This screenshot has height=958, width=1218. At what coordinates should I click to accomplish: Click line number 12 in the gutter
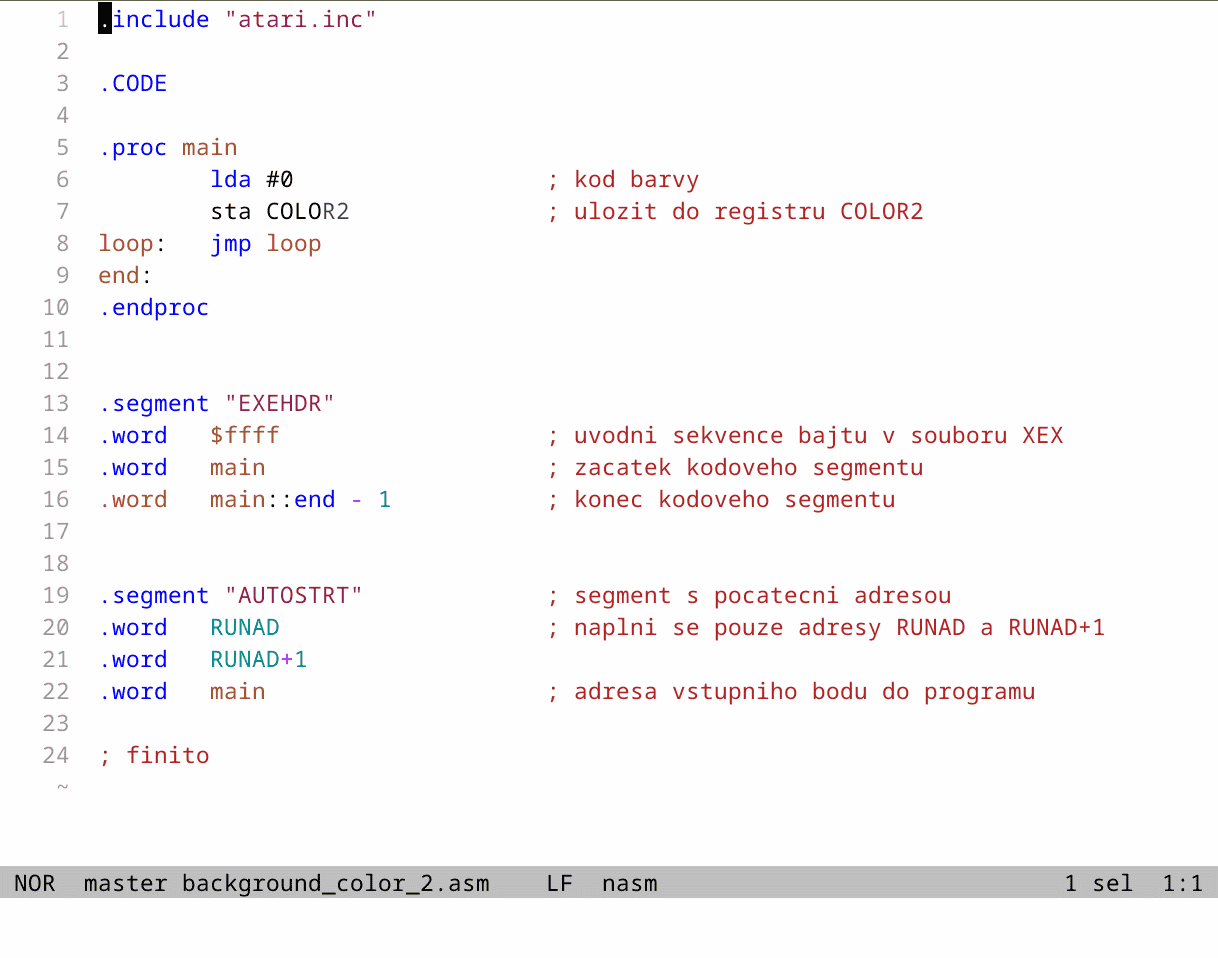[56, 371]
